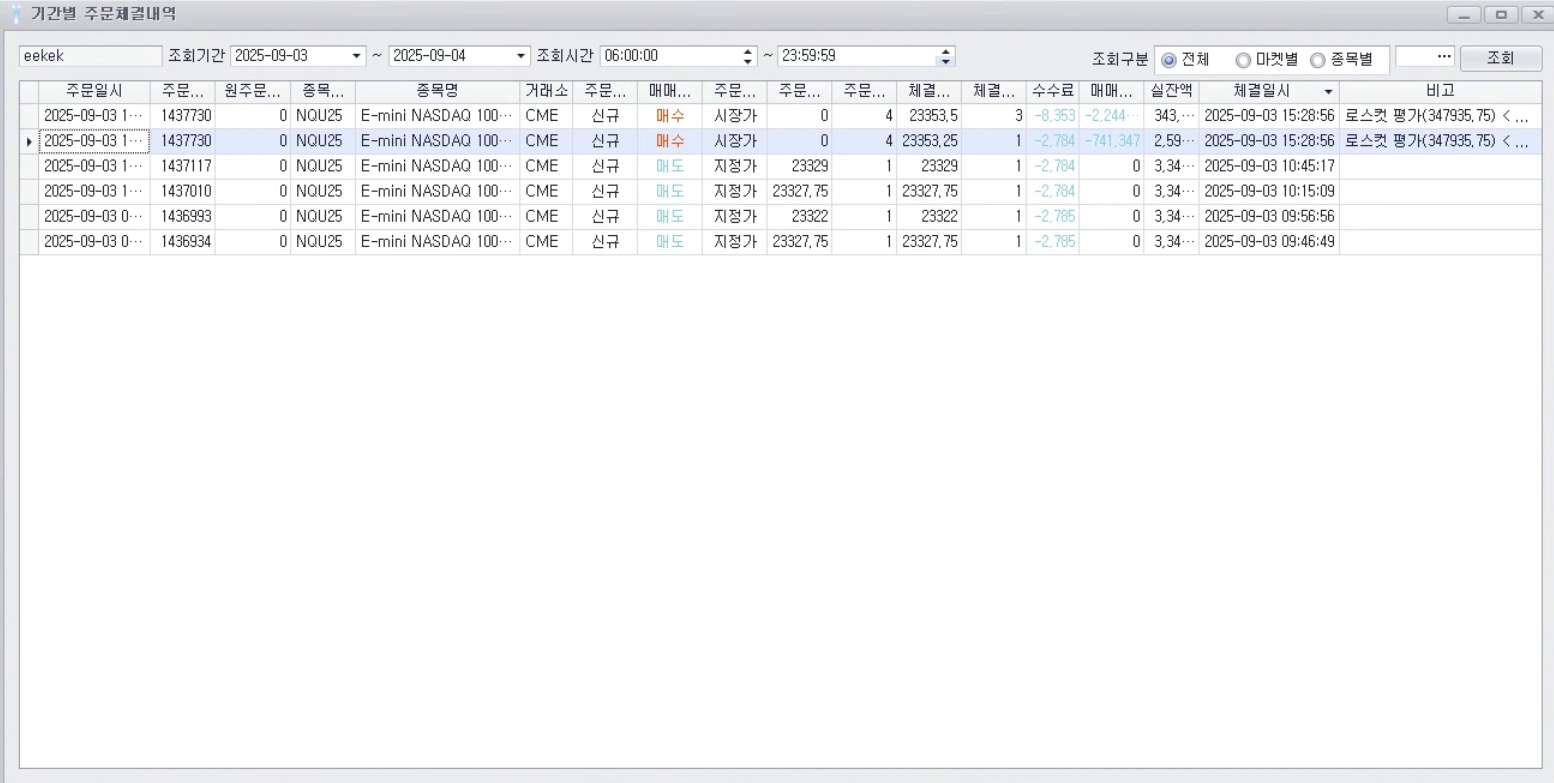The width and height of the screenshot is (1554, 783).
Task: Select order number 1436934 cell
Action: tap(182, 241)
